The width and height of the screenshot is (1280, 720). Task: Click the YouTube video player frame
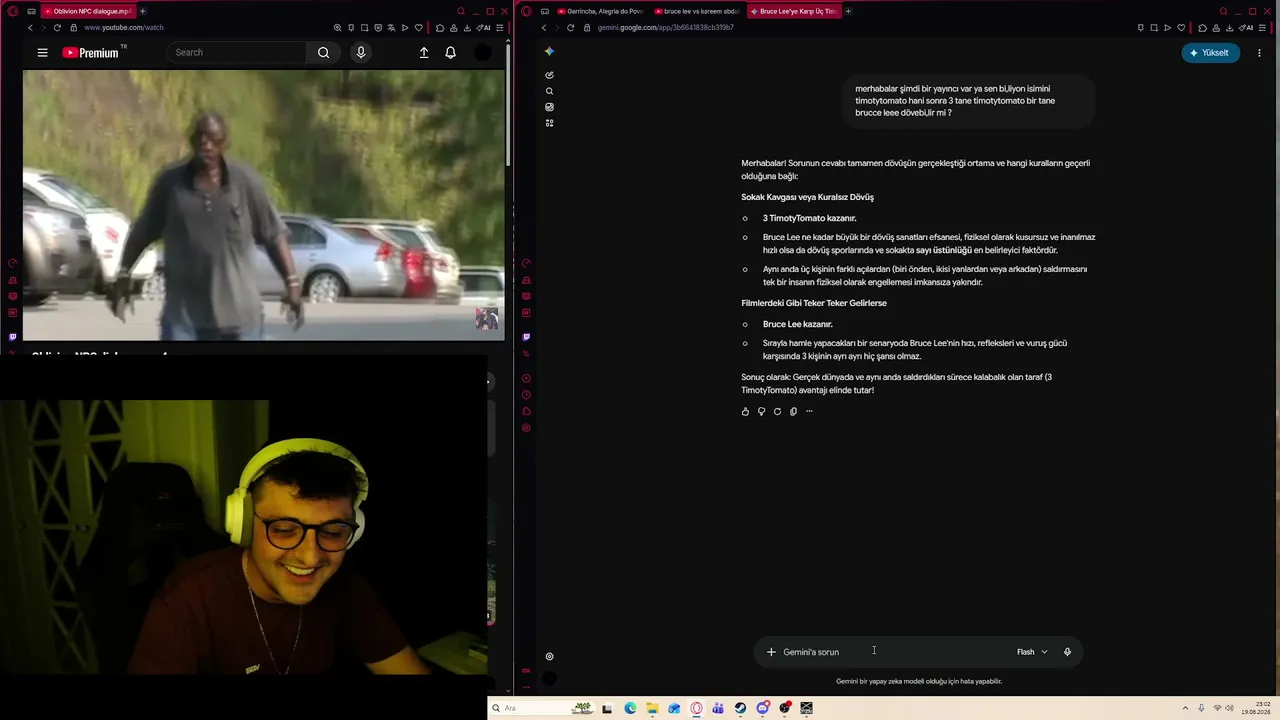pos(264,205)
